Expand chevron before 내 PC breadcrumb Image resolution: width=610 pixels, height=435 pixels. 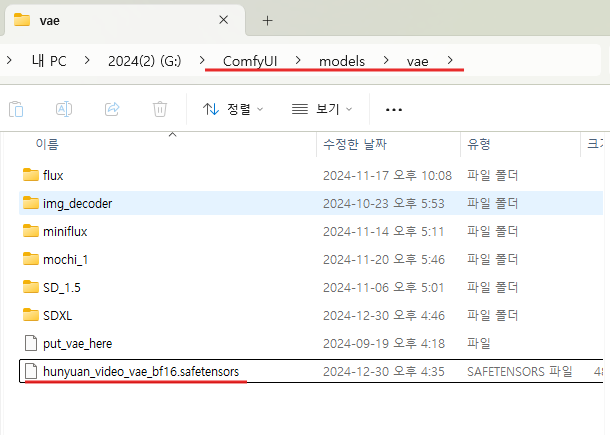(x=9, y=60)
